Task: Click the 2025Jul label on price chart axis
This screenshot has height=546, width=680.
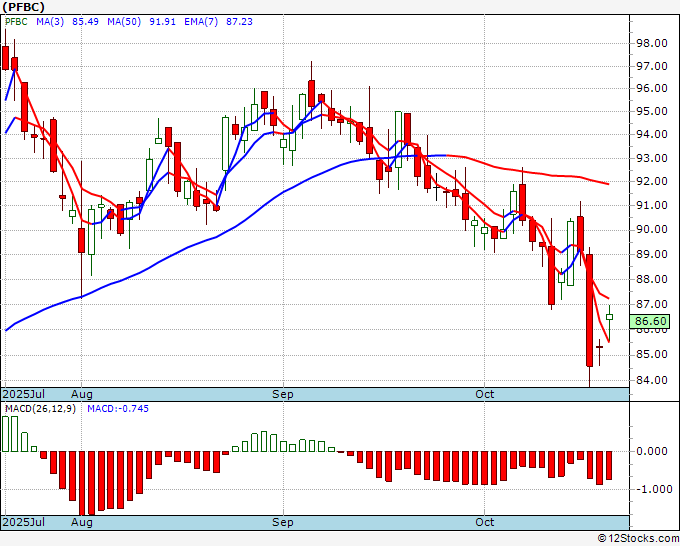Action: tap(24, 394)
